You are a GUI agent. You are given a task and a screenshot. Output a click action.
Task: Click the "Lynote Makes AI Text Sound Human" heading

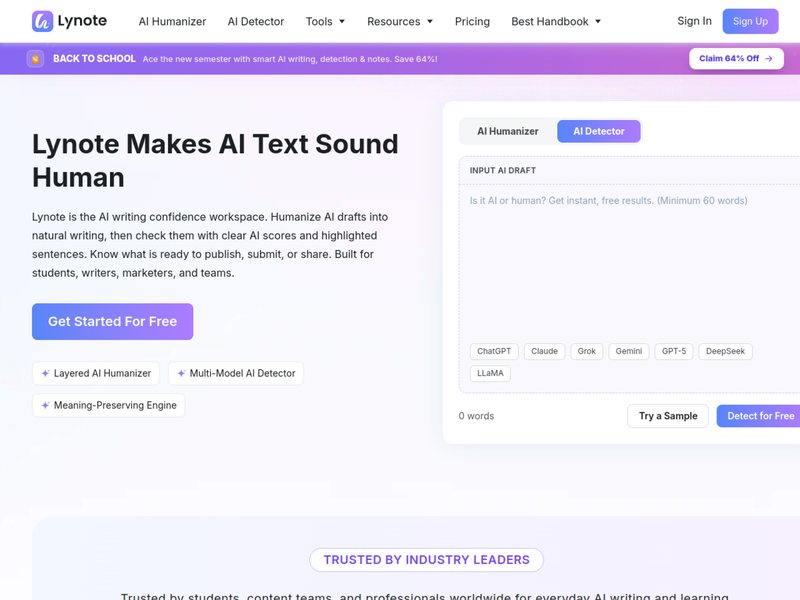coord(215,161)
